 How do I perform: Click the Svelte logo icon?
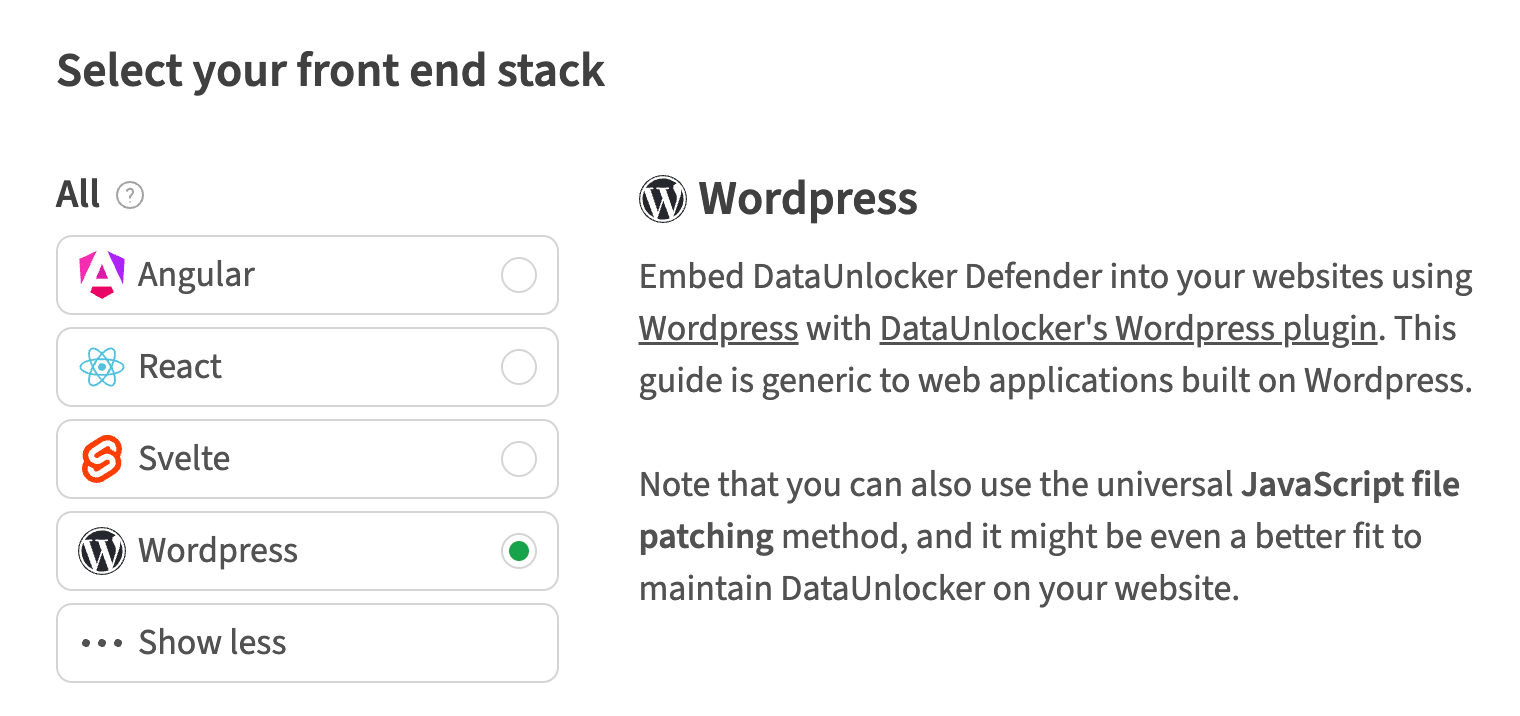99,458
